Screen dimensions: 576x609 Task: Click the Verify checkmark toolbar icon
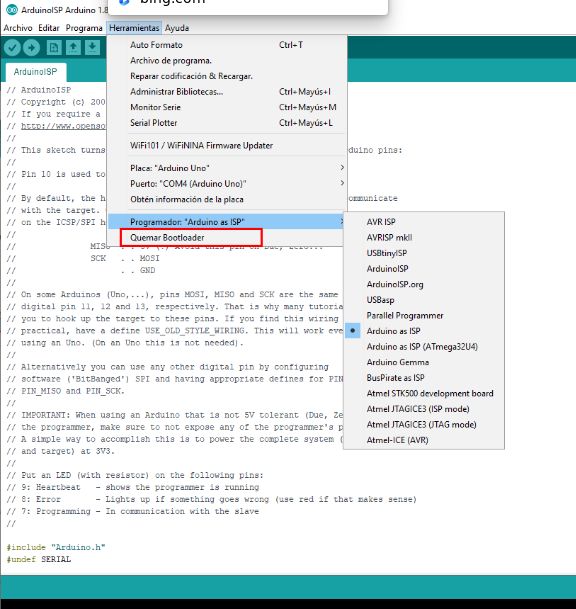point(12,48)
